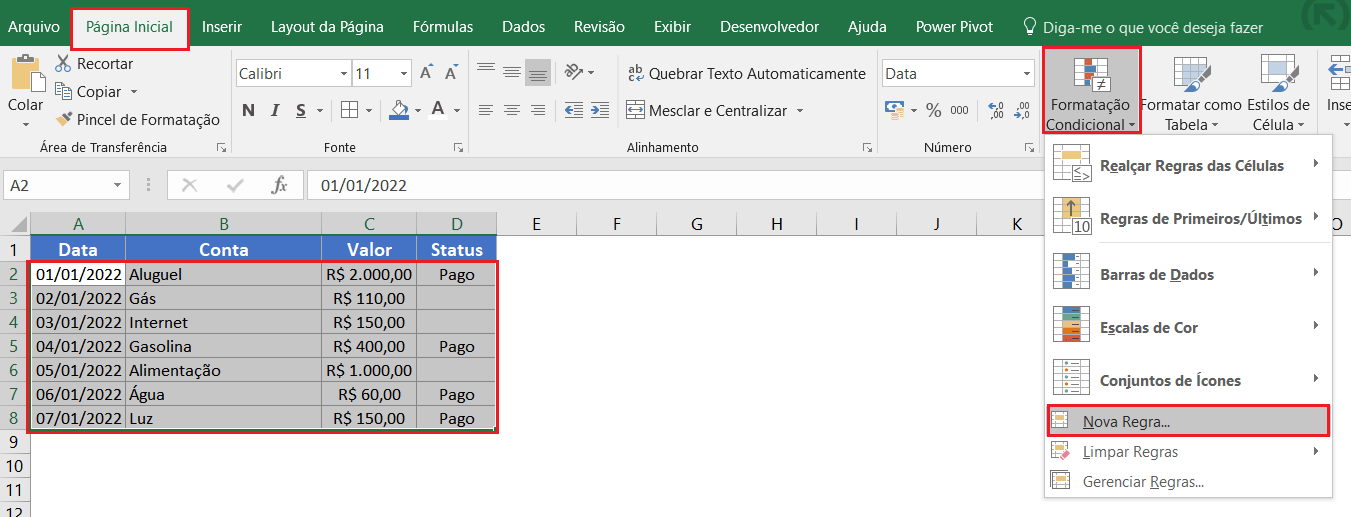Open the Calibri font name dropdown
The width and height of the screenshot is (1351, 517).
tap(344, 74)
